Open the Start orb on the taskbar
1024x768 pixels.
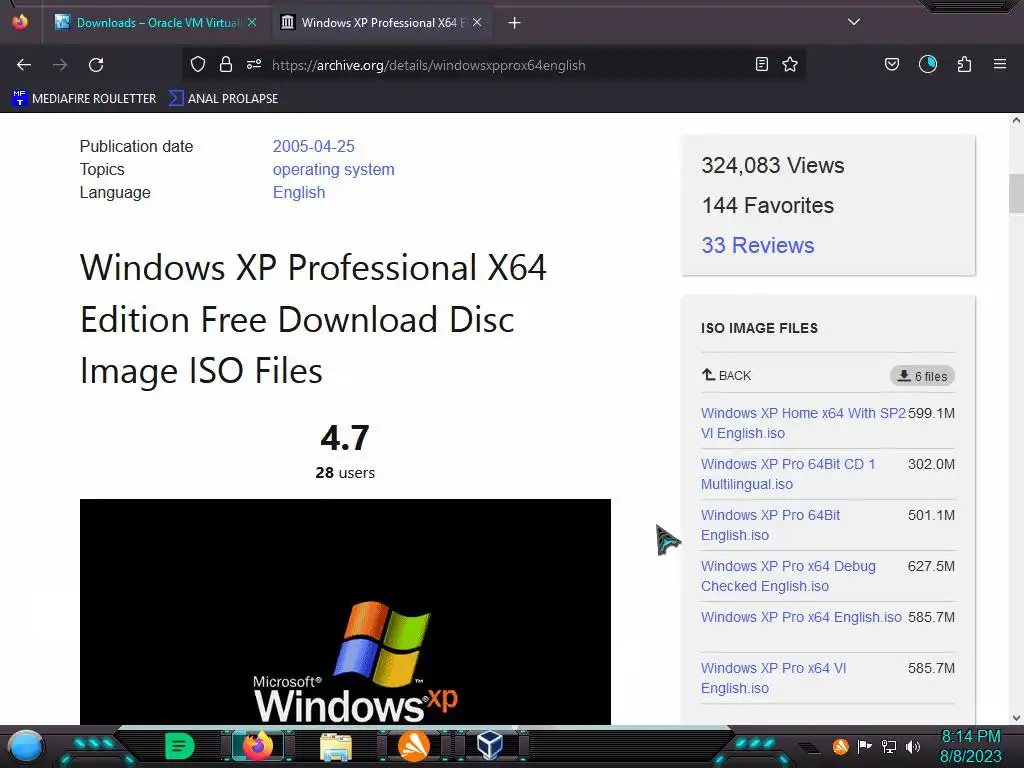(26, 746)
